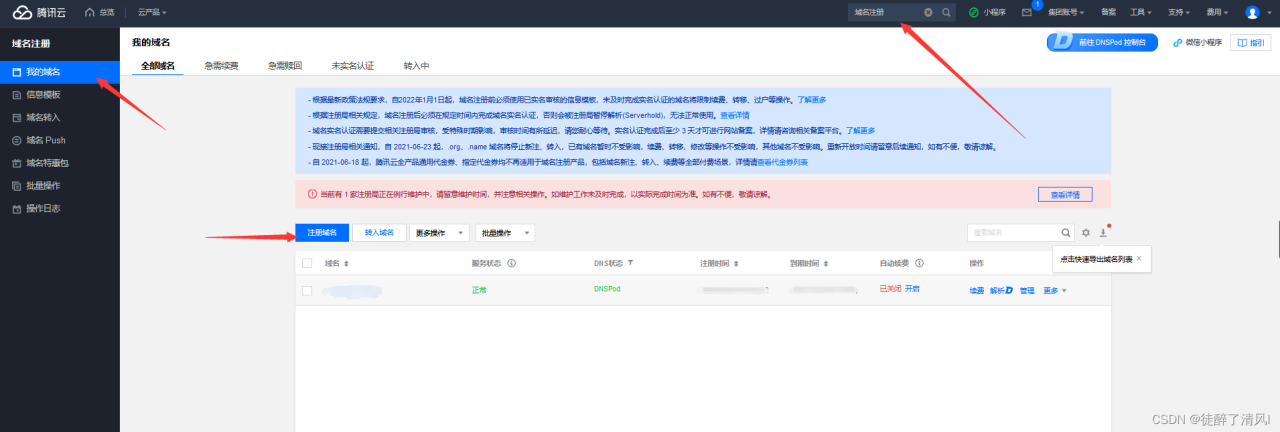
Task: Click 信息模板 sidebar icon
Action: (16, 95)
